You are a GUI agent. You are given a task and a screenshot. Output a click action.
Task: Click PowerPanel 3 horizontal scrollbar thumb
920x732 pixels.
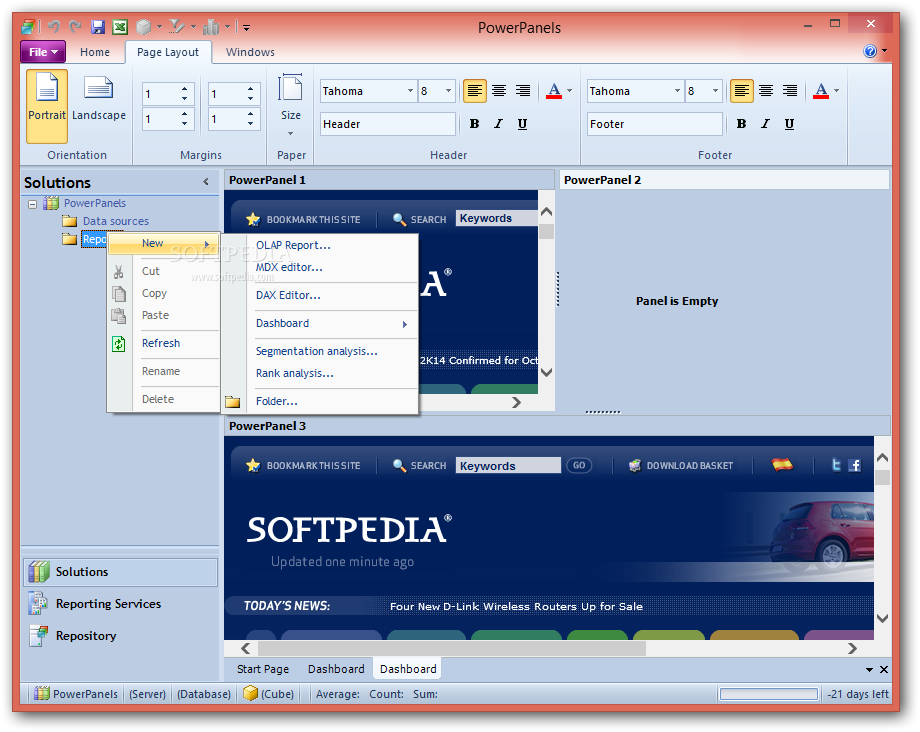[452, 649]
